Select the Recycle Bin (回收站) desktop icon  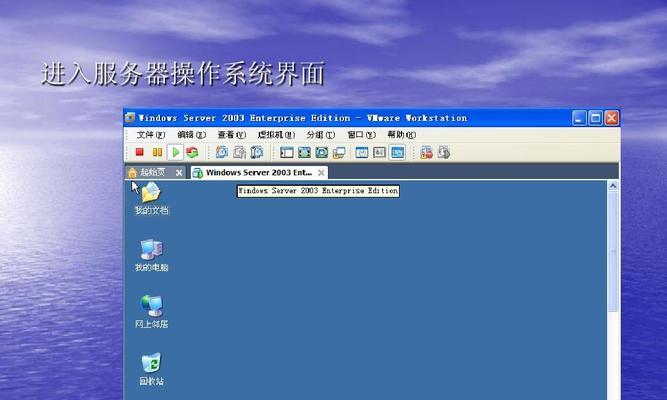151,369
